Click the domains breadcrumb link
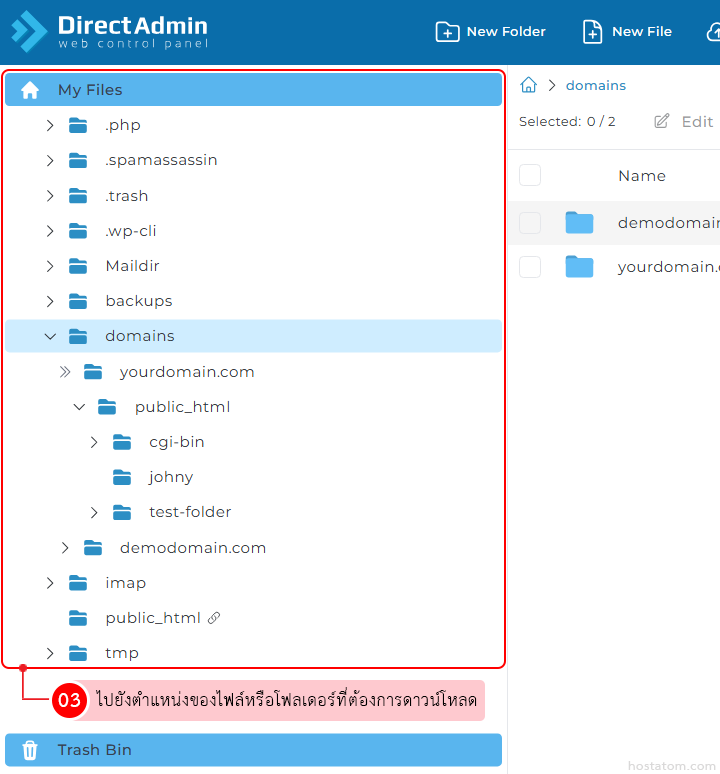720x774 pixels. (x=596, y=86)
